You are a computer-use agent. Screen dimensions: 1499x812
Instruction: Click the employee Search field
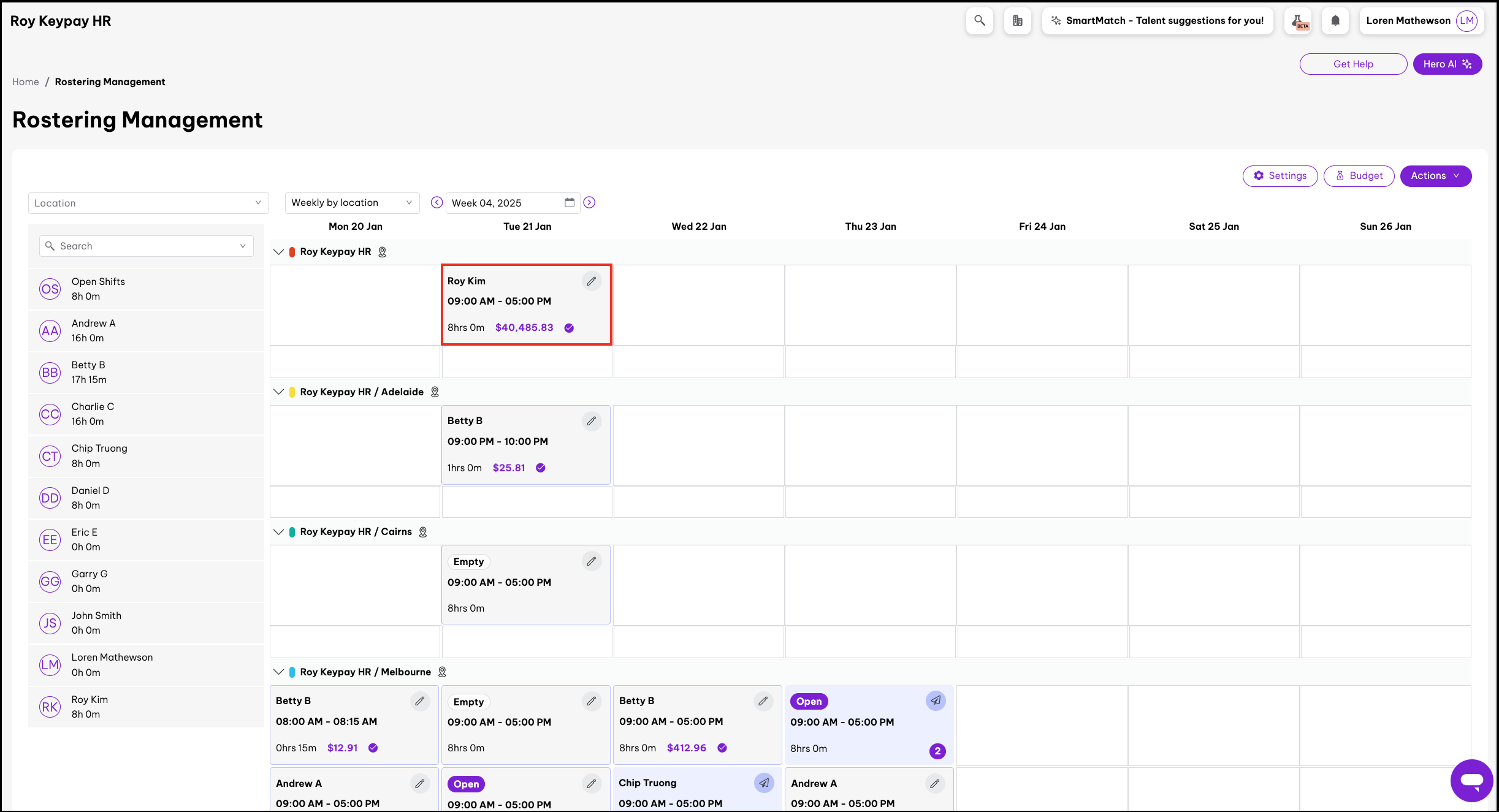[146, 246]
